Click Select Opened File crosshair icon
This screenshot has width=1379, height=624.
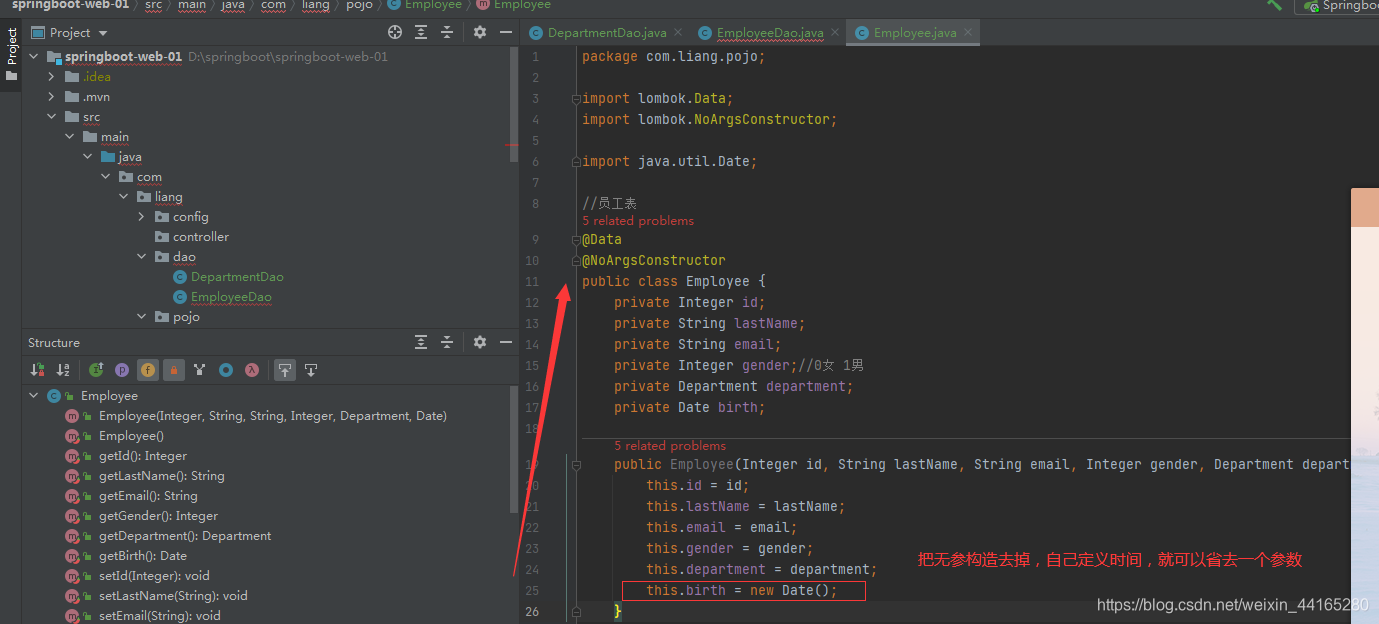395,32
